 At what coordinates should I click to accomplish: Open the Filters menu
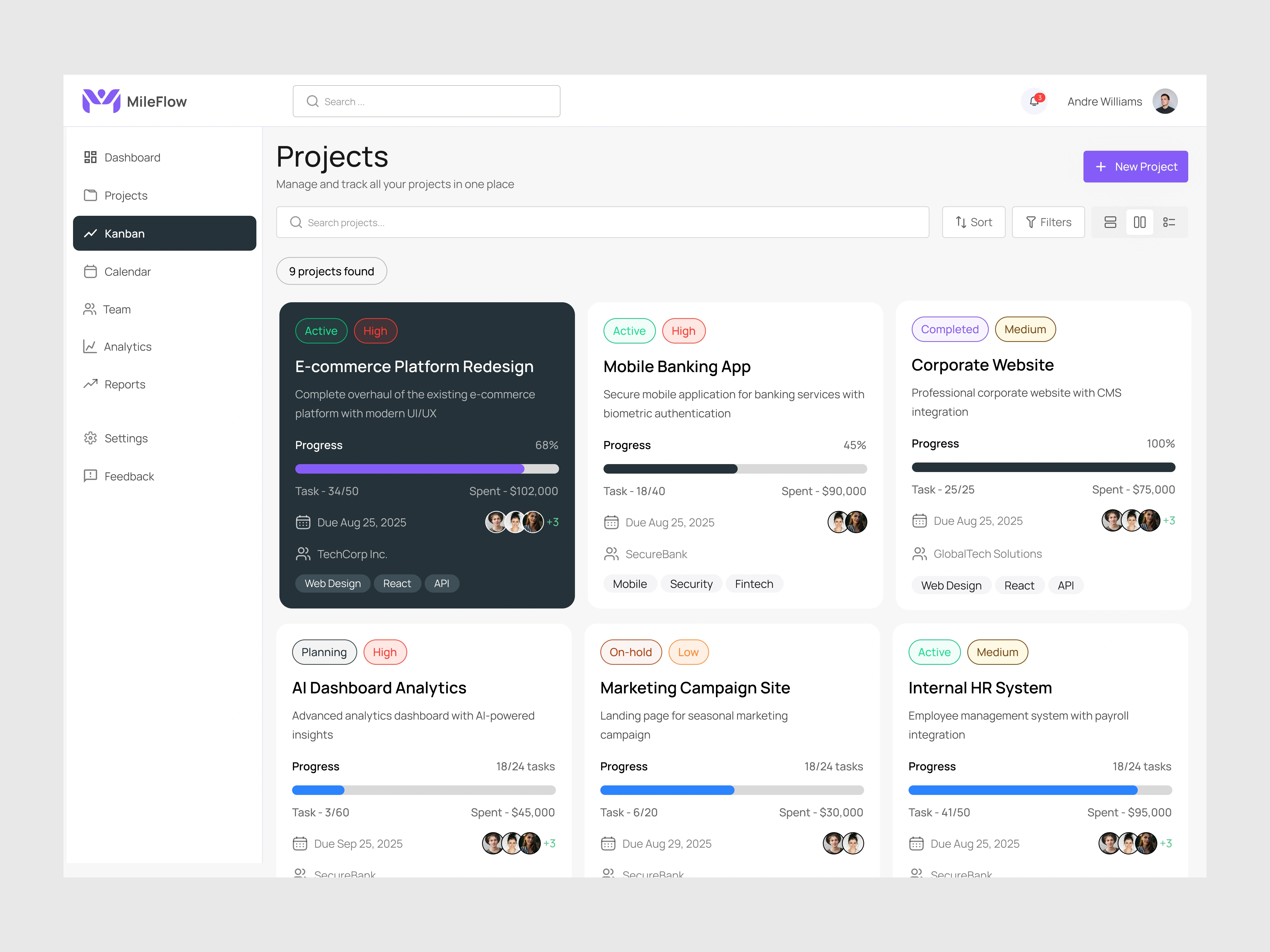pyautogui.click(x=1048, y=222)
